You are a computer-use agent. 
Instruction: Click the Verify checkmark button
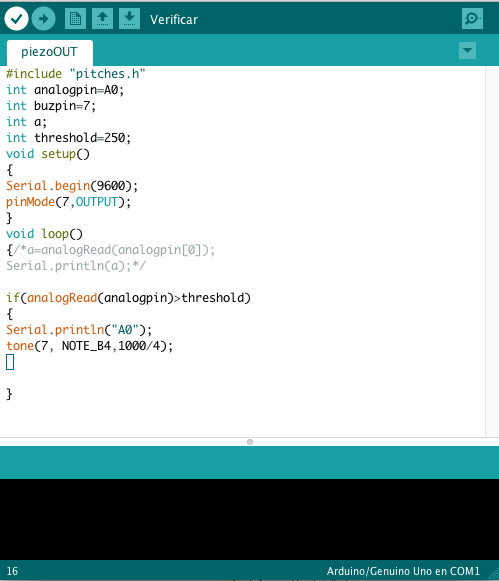[x=16, y=19]
